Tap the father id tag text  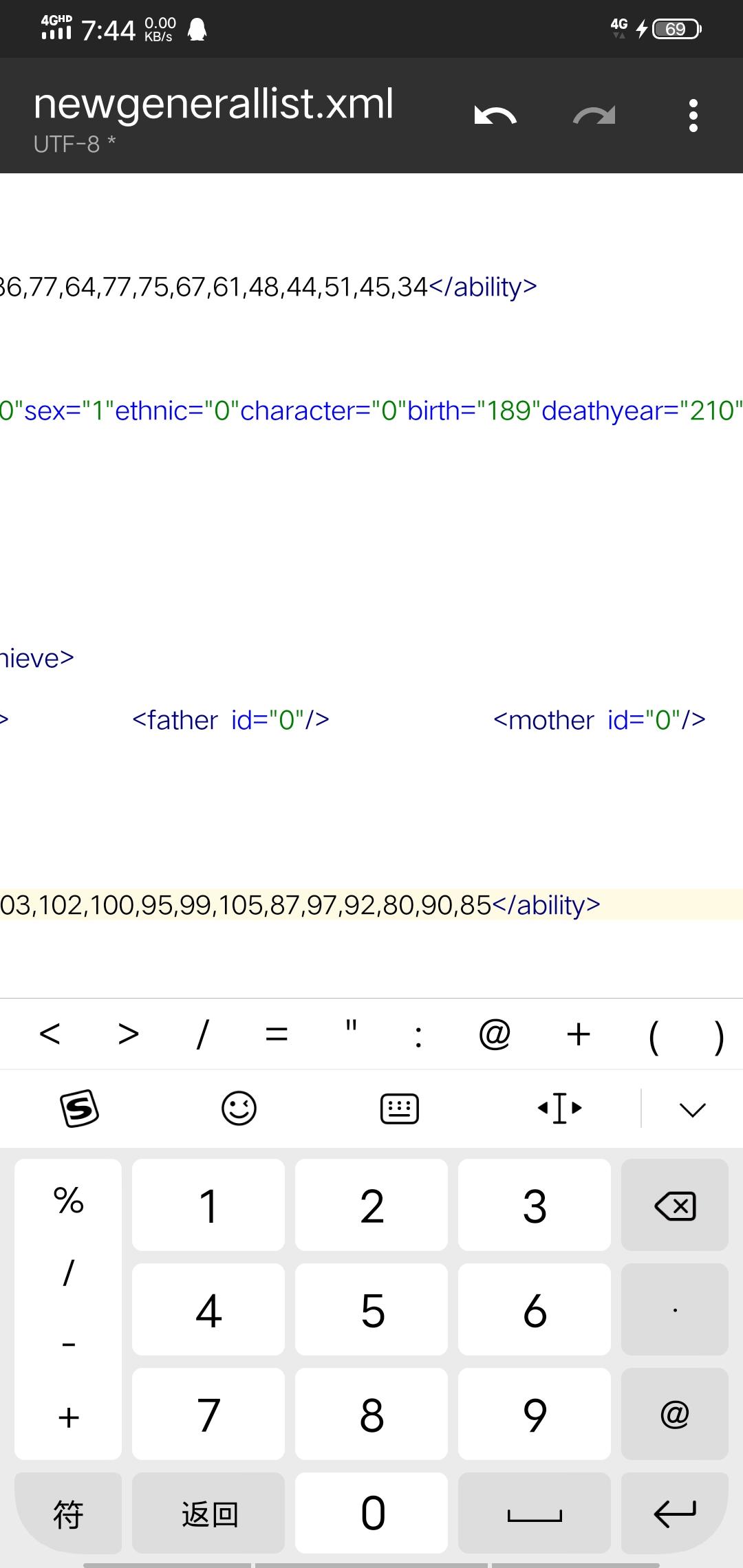tap(230, 720)
